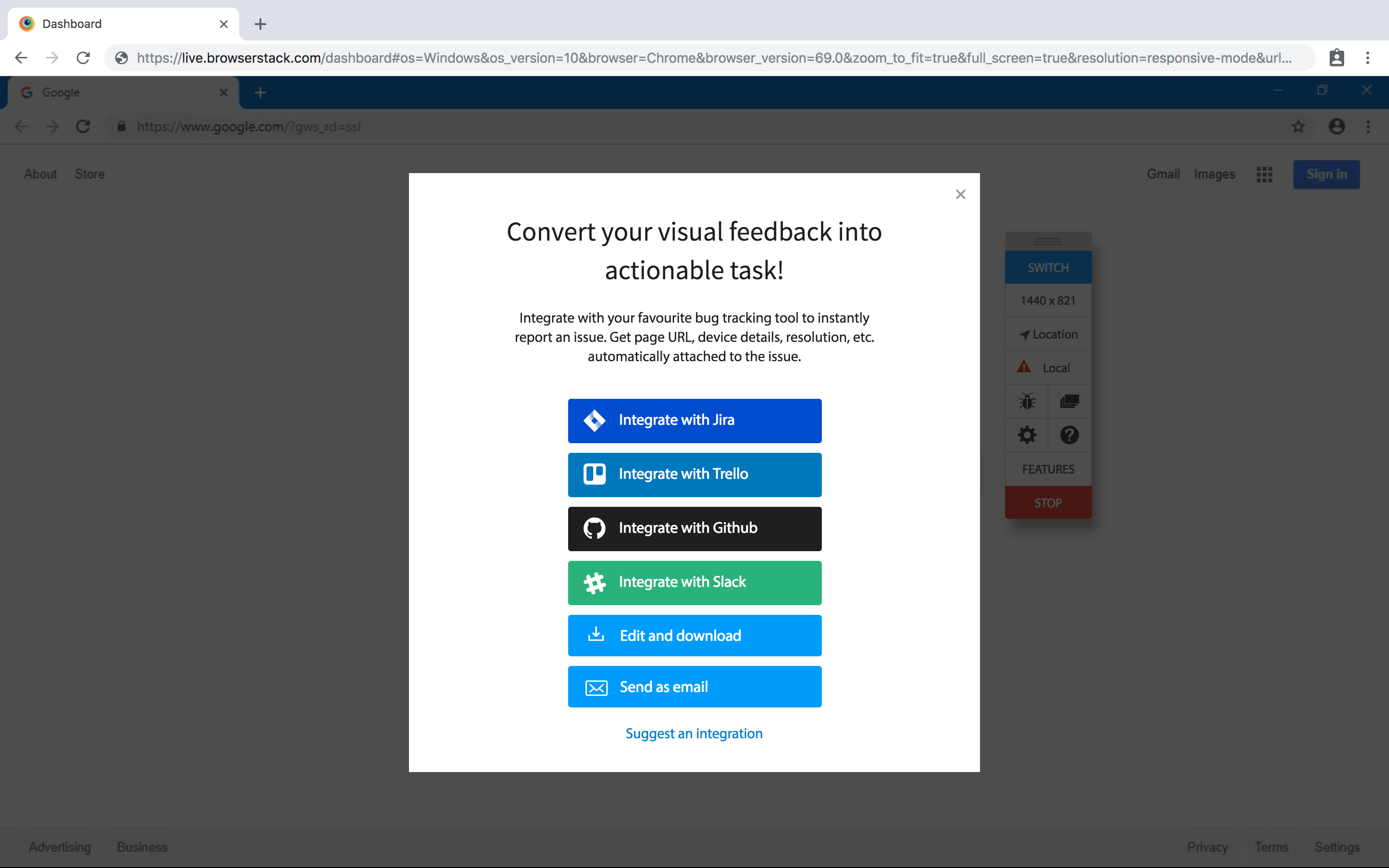
Task: Open Business footer link
Action: coord(142,847)
